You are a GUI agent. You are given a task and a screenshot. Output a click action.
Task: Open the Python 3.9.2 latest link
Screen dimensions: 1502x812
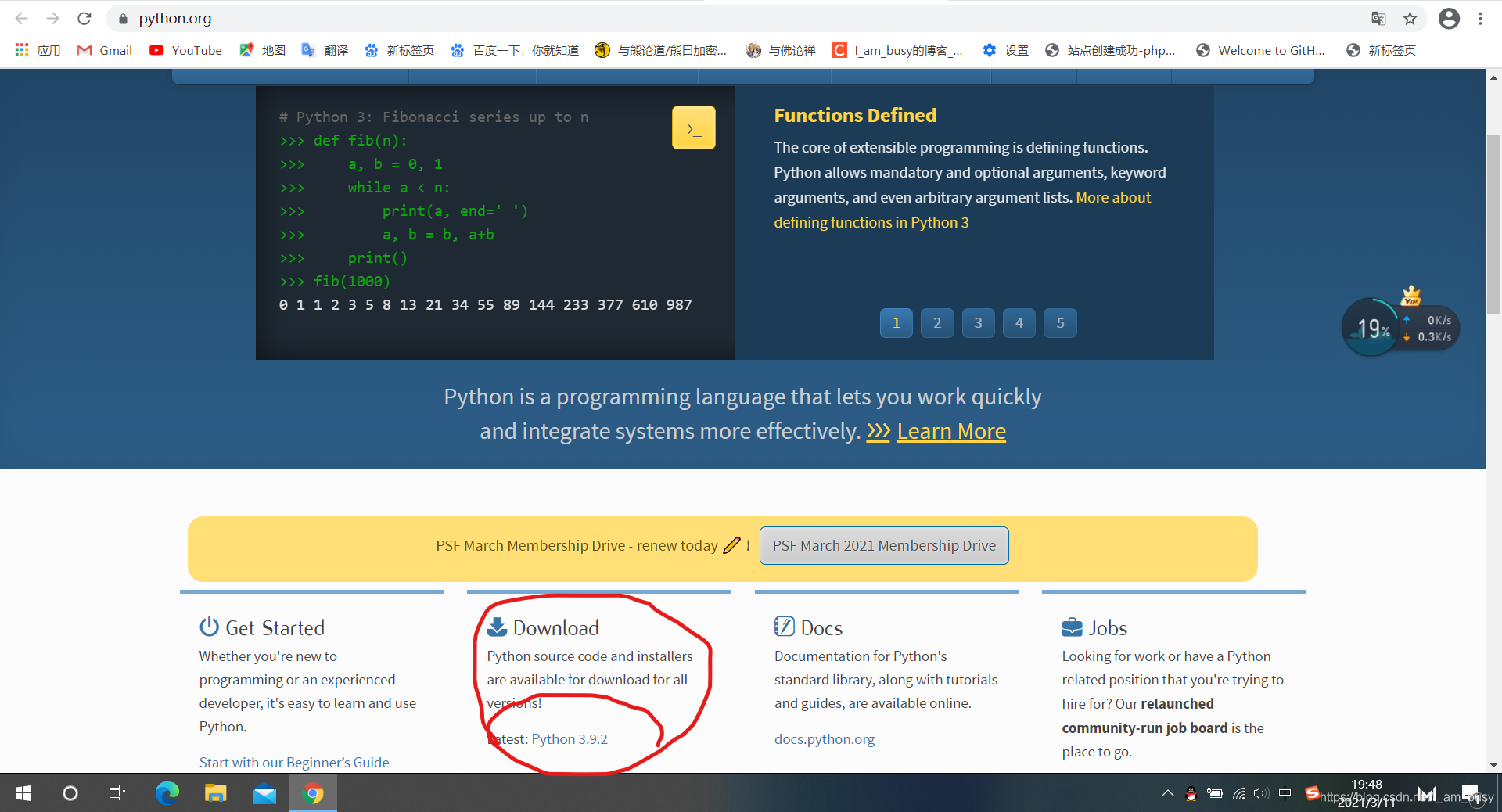point(570,739)
